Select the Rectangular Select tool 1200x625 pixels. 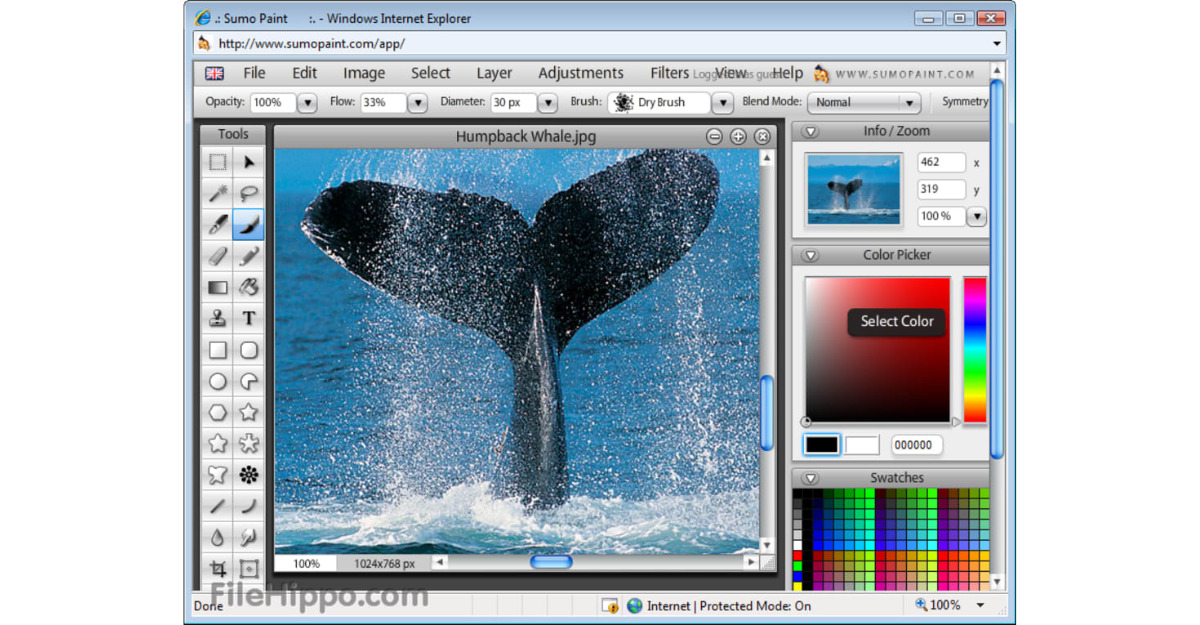(x=217, y=162)
